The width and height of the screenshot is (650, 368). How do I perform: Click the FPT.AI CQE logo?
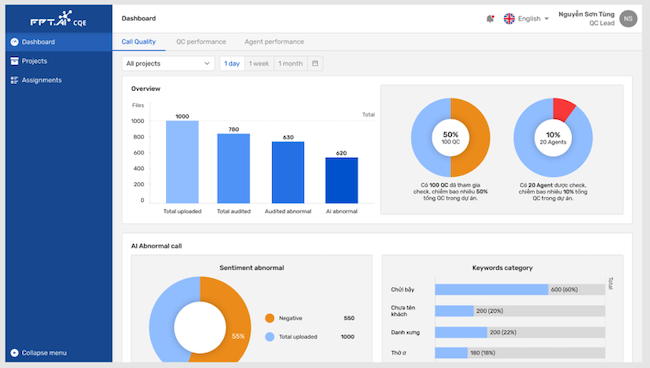pos(58,19)
